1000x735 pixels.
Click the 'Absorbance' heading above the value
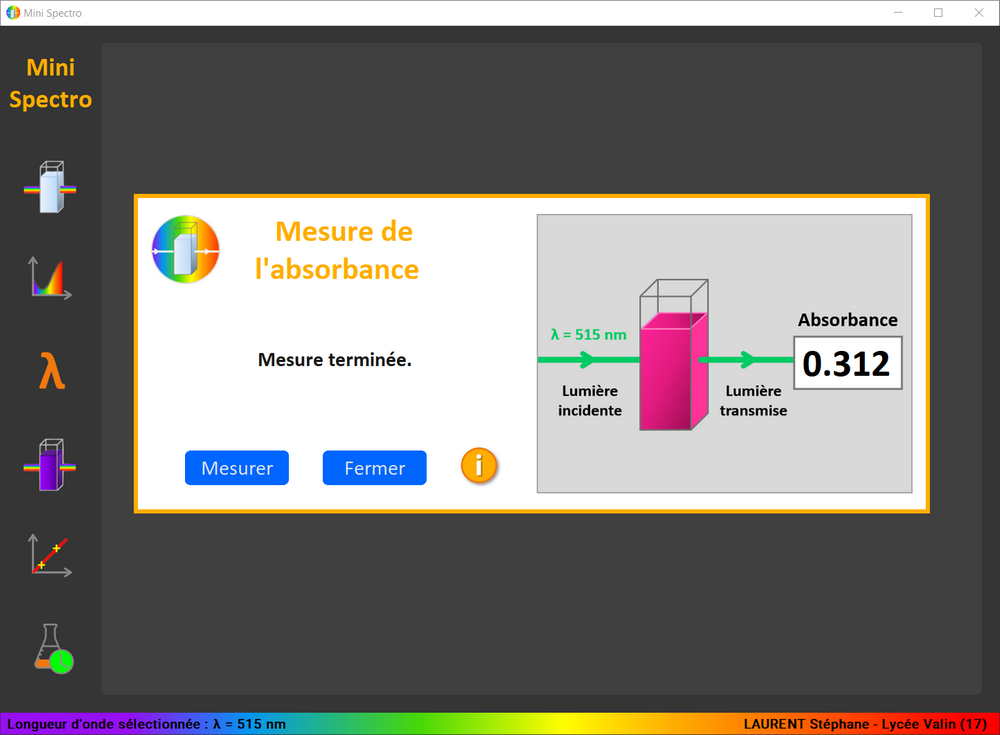pos(848,320)
